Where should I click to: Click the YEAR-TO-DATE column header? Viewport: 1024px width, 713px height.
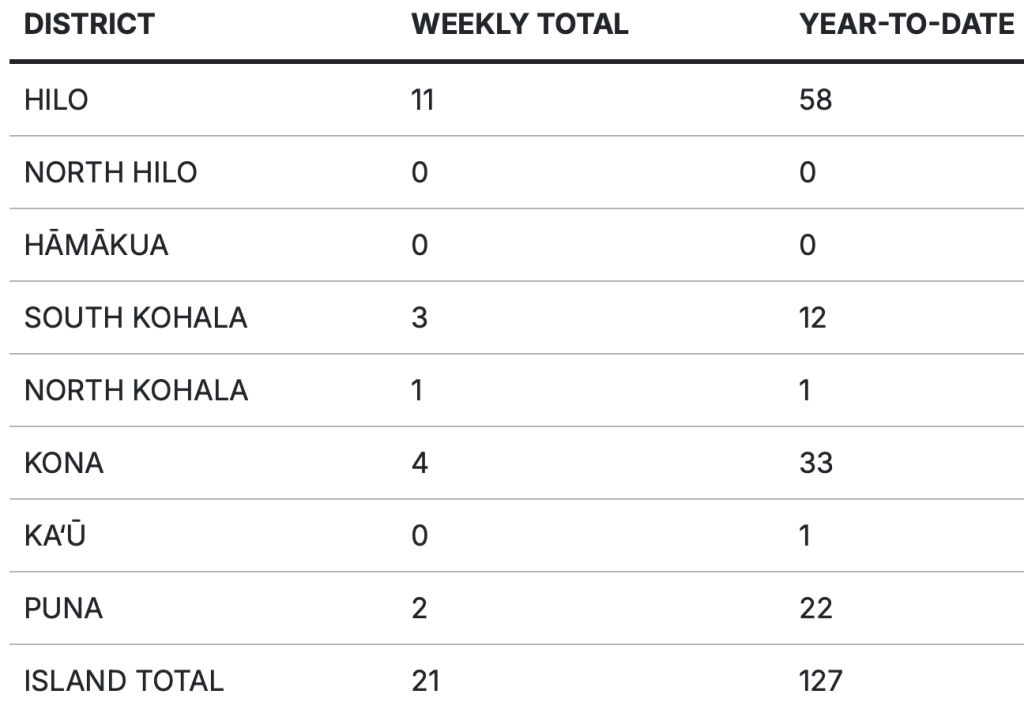[908, 26]
